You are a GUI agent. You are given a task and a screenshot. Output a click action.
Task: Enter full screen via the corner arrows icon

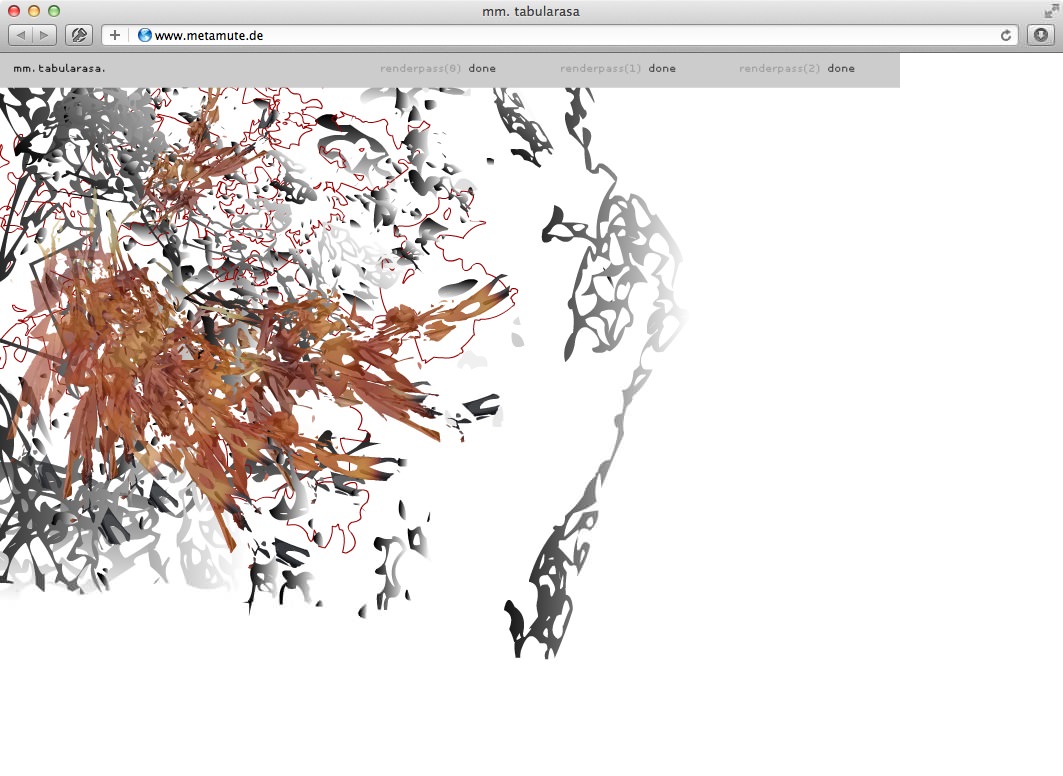[x=1050, y=11]
